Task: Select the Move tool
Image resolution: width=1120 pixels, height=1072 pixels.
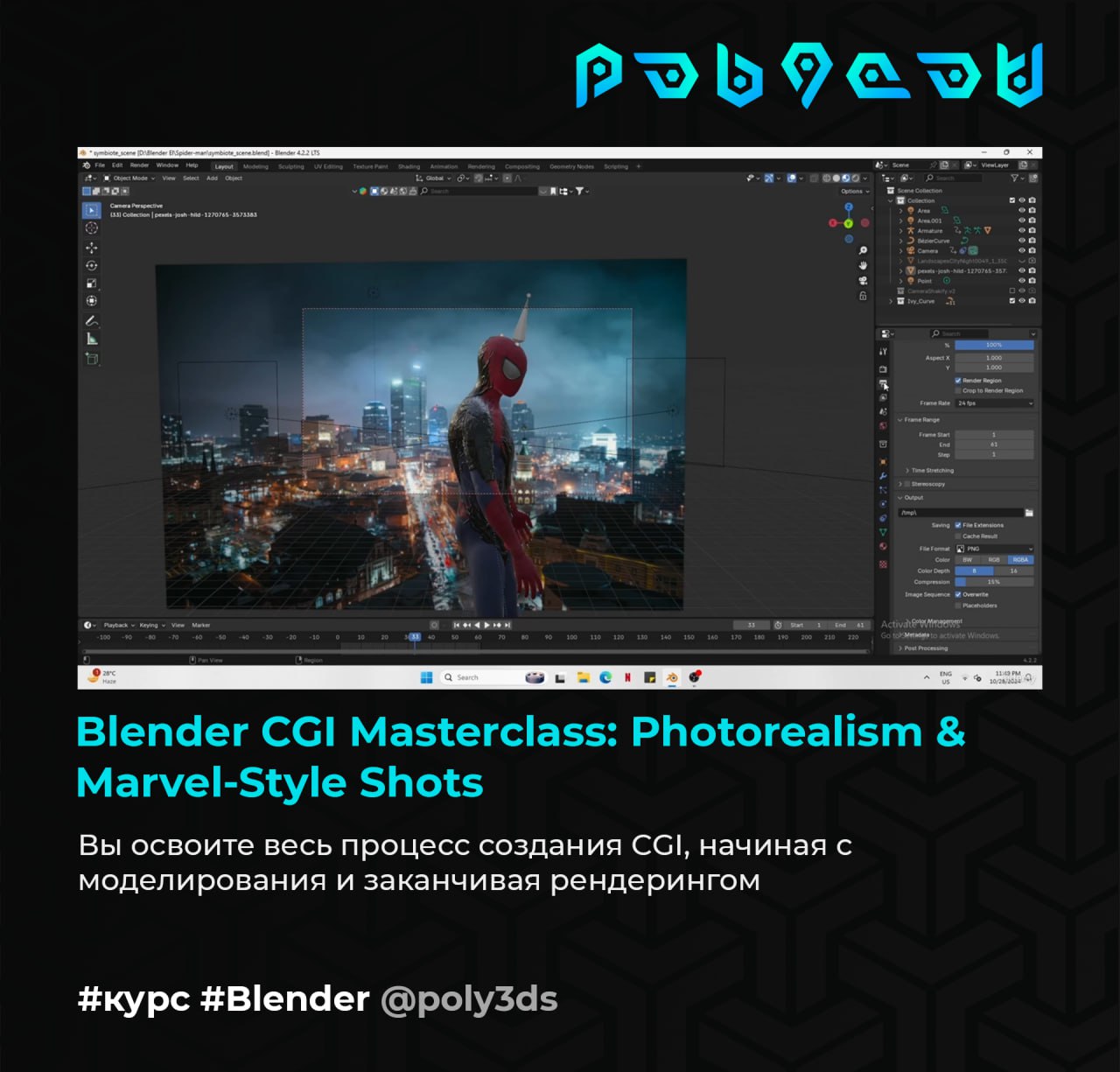Action: 91,248
